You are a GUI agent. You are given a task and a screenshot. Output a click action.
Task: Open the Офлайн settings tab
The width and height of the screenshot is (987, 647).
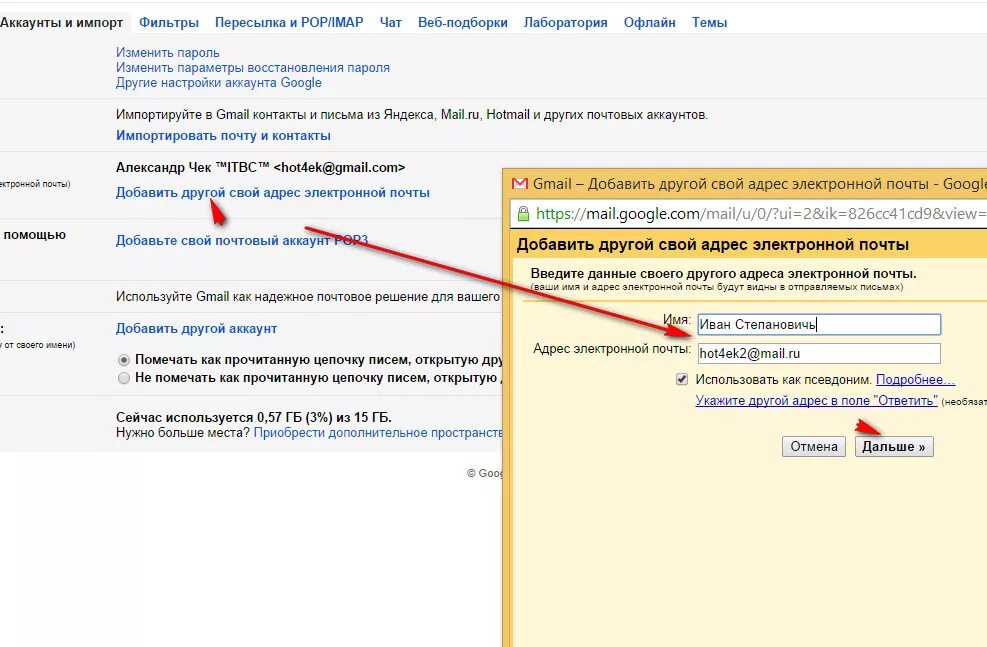tap(650, 23)
